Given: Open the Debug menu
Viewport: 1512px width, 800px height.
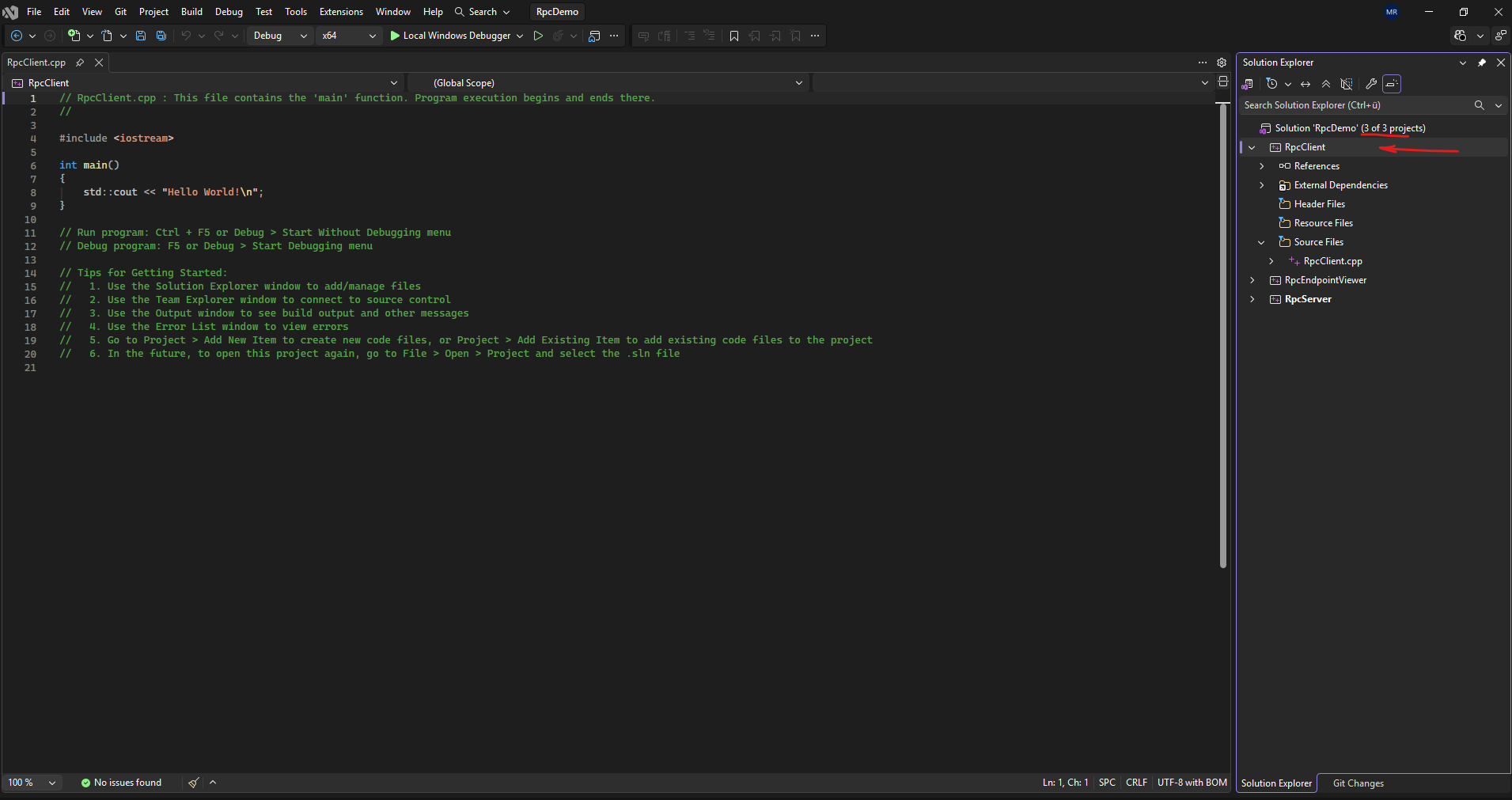Looking at the screenshot, I should point(229,12).
